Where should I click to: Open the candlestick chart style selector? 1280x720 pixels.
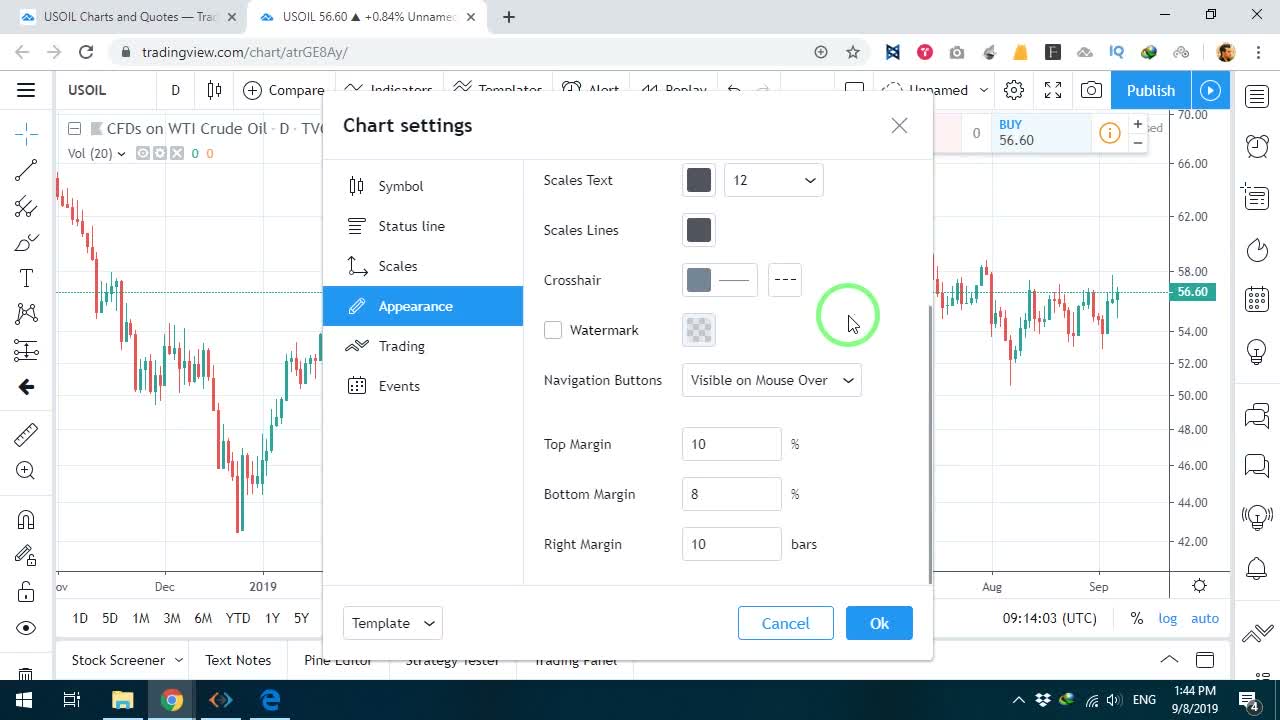click(214, 90)
